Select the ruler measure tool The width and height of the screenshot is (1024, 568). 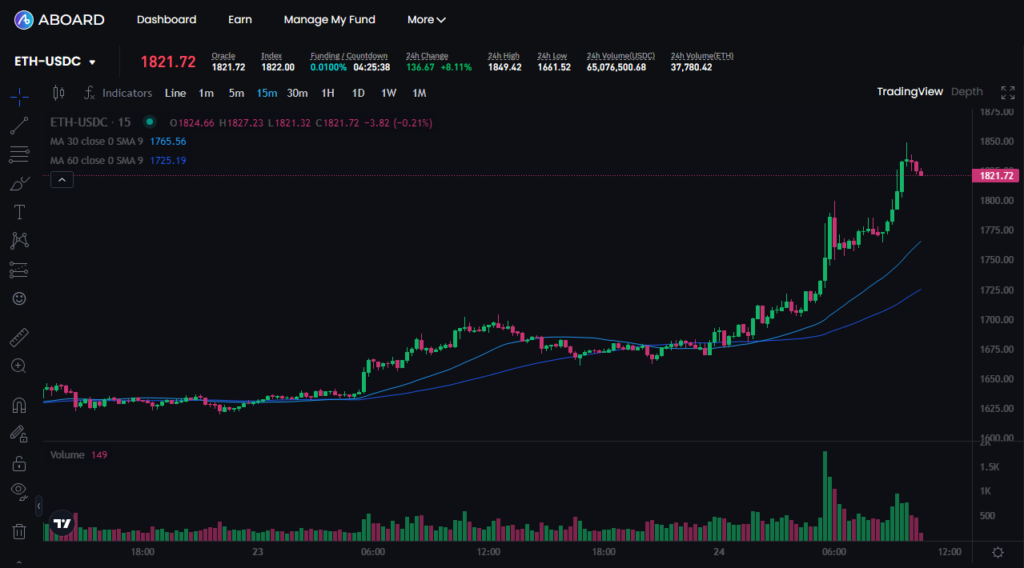click(19, 337)
